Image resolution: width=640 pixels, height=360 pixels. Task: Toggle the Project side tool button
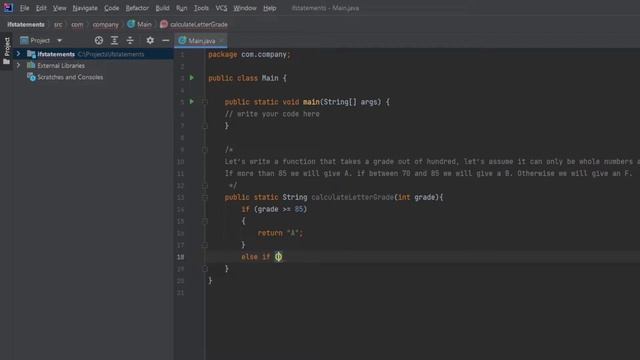tap(7, 51)
